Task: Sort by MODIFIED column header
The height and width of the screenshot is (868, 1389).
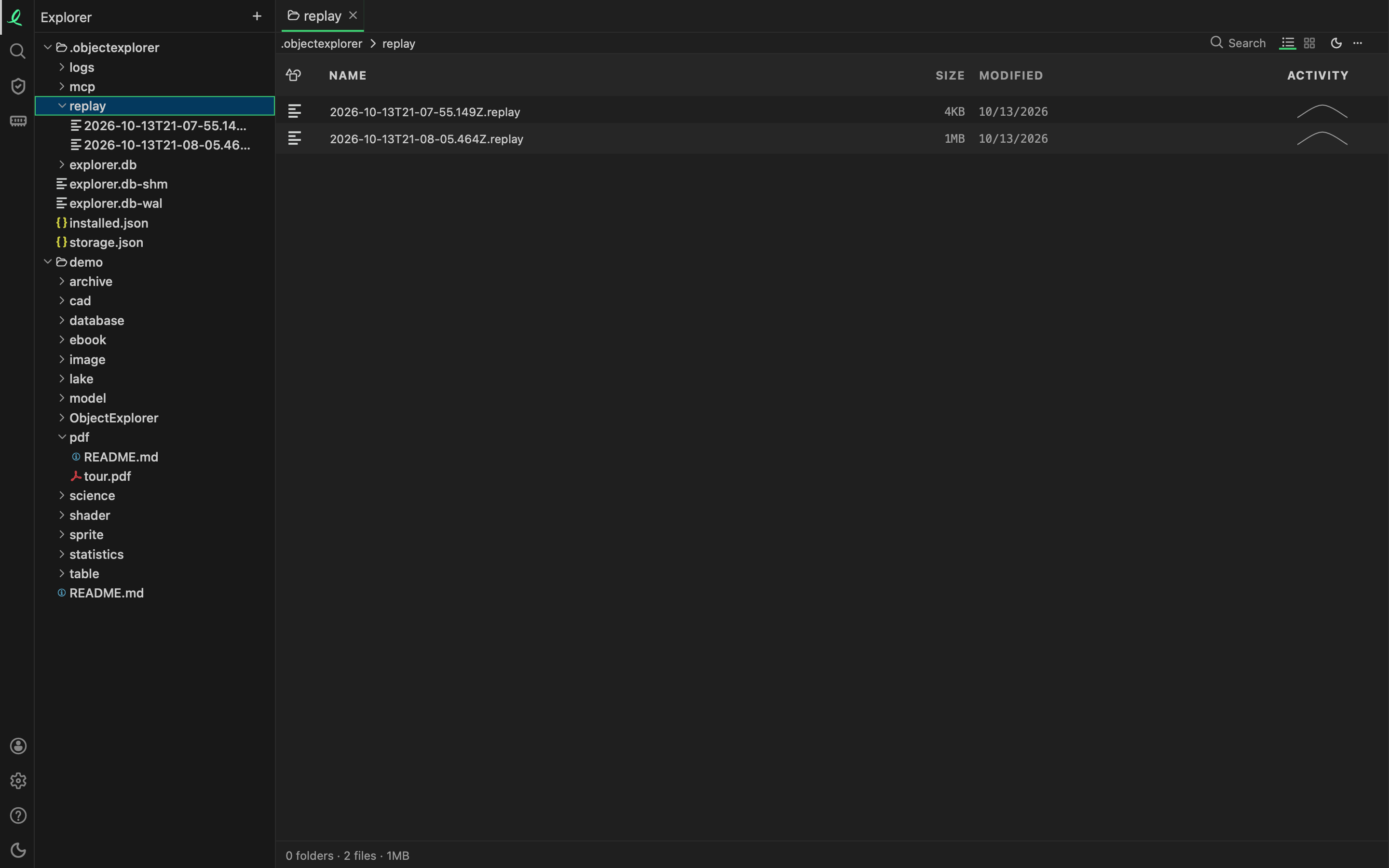Action: pos(1011,75)
